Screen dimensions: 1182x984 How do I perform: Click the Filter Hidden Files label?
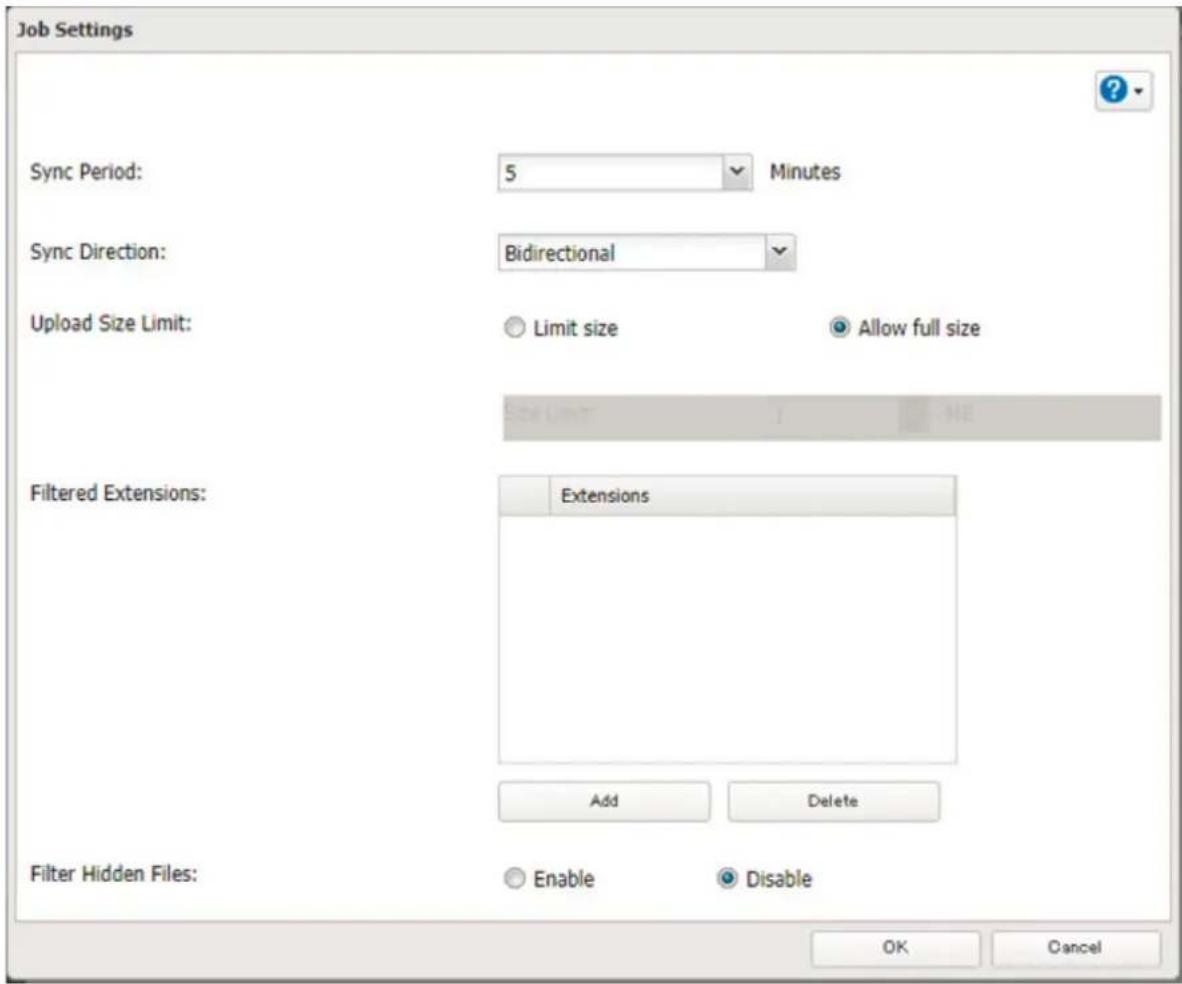tap(114, 874)
